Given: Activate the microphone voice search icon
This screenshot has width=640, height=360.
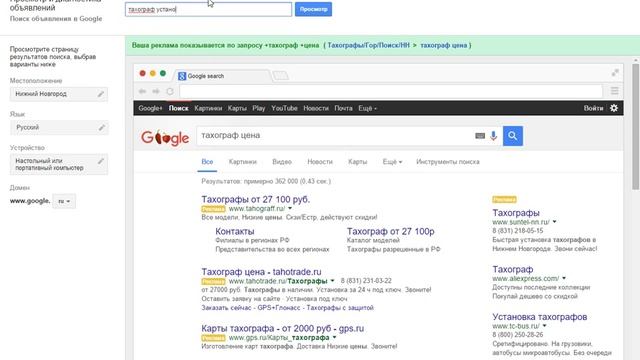Looking at the screenshot, I should [493, 136].
